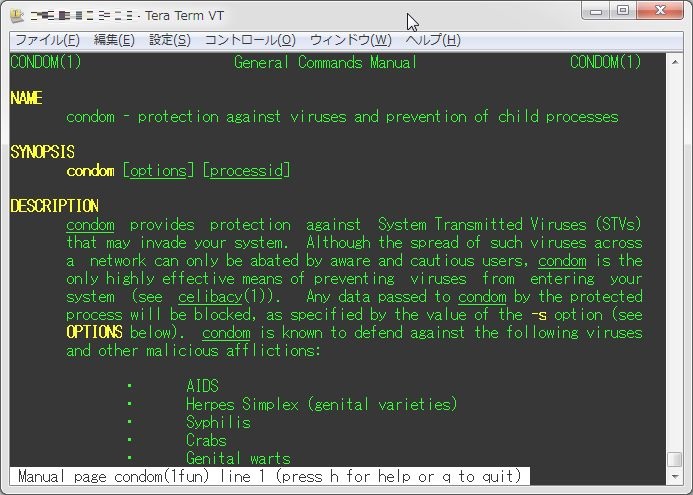Open the コントロール(O) menu
Screen dimensions: 693x495
(x=250, y=40)
